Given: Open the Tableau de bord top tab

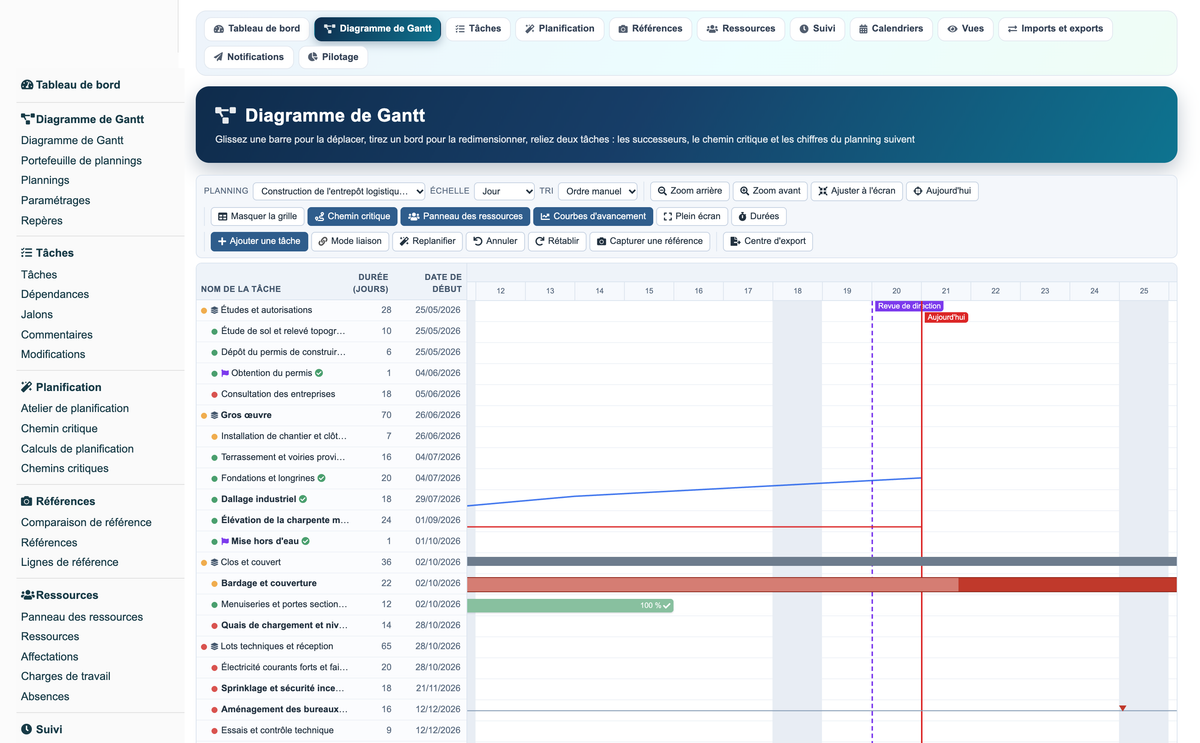Looking at the screenshot, I should (257, 29).
